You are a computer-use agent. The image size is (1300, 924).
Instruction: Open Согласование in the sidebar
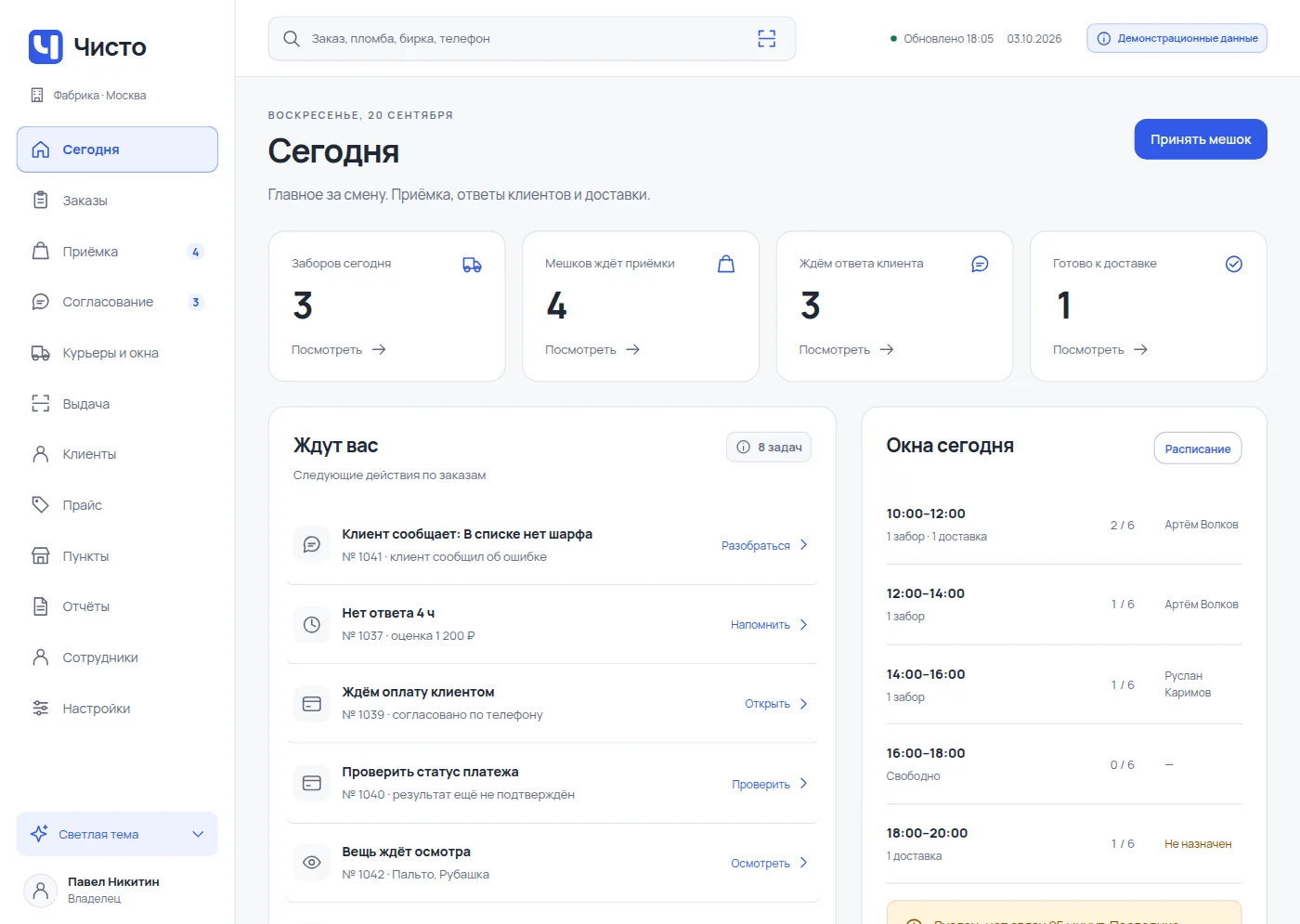pos(117,302)
